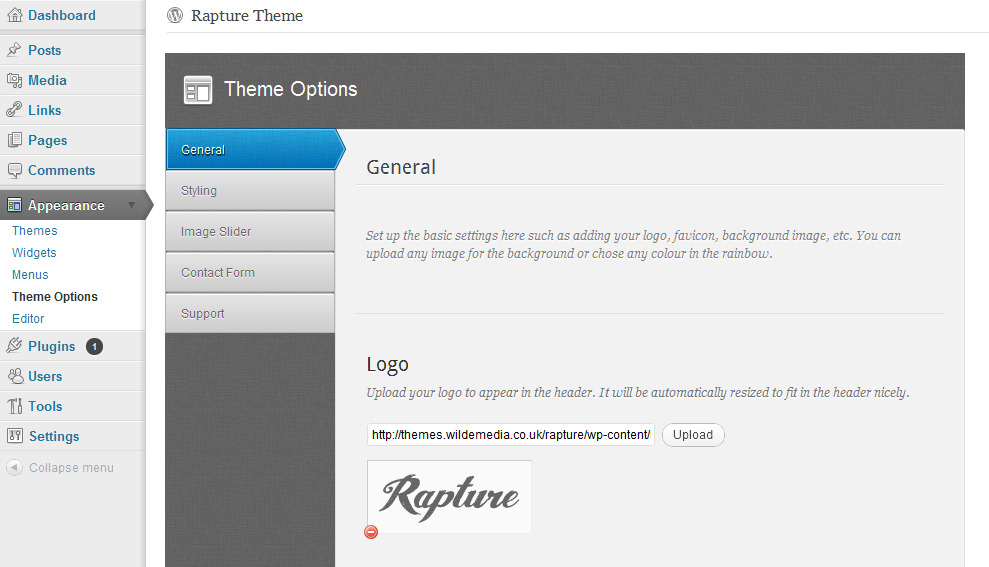Open the Appearance menu label
This screenshot has height=567, width=989.
tap(66, 205)
